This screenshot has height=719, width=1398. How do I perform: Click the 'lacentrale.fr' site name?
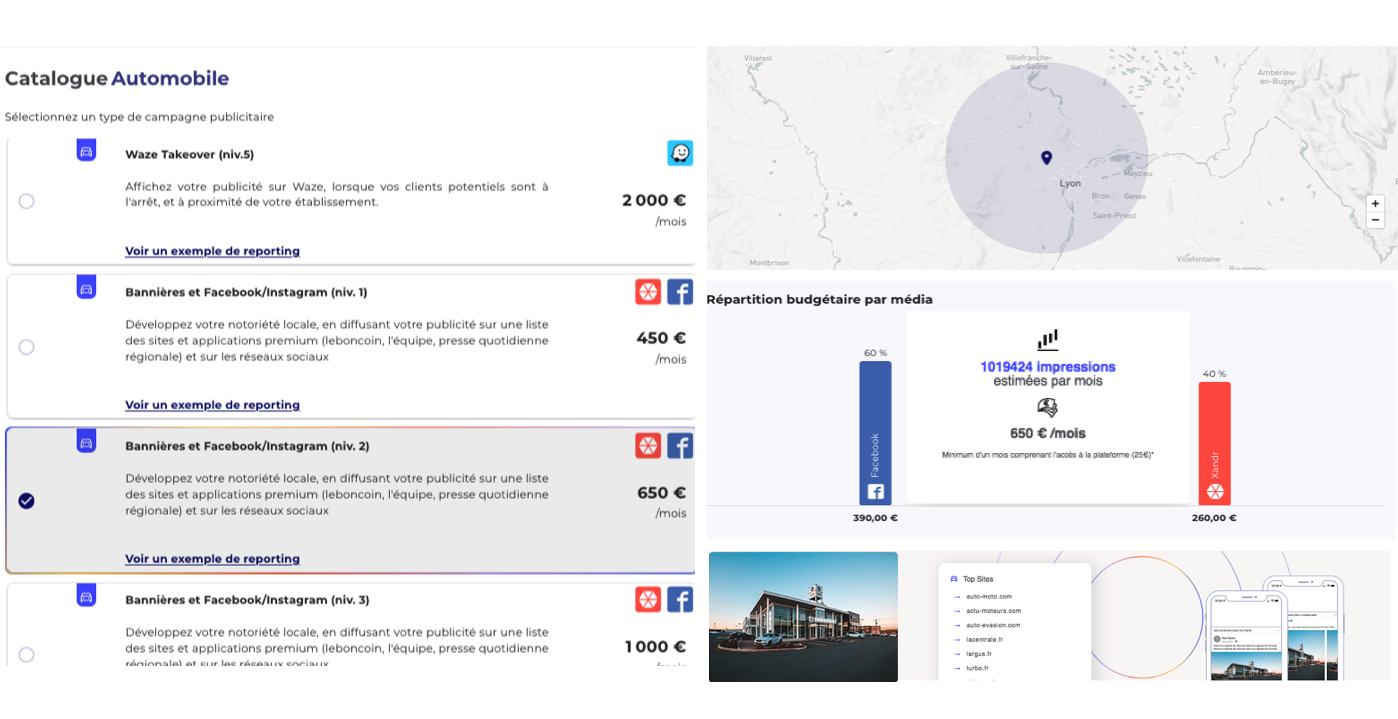[984, 639]
